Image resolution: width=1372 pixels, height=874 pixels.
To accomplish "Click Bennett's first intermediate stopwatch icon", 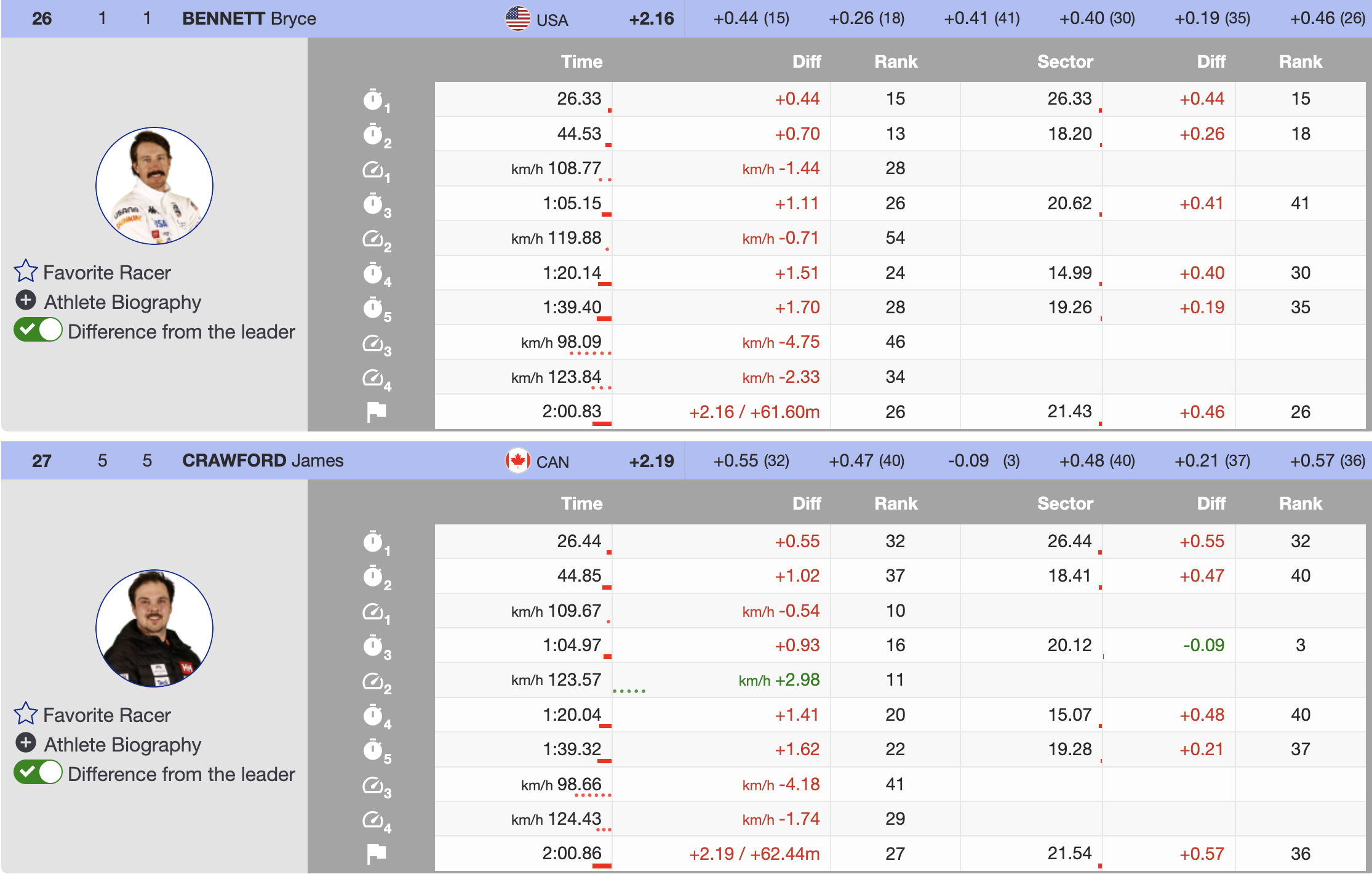I will (x=374, y=100).
